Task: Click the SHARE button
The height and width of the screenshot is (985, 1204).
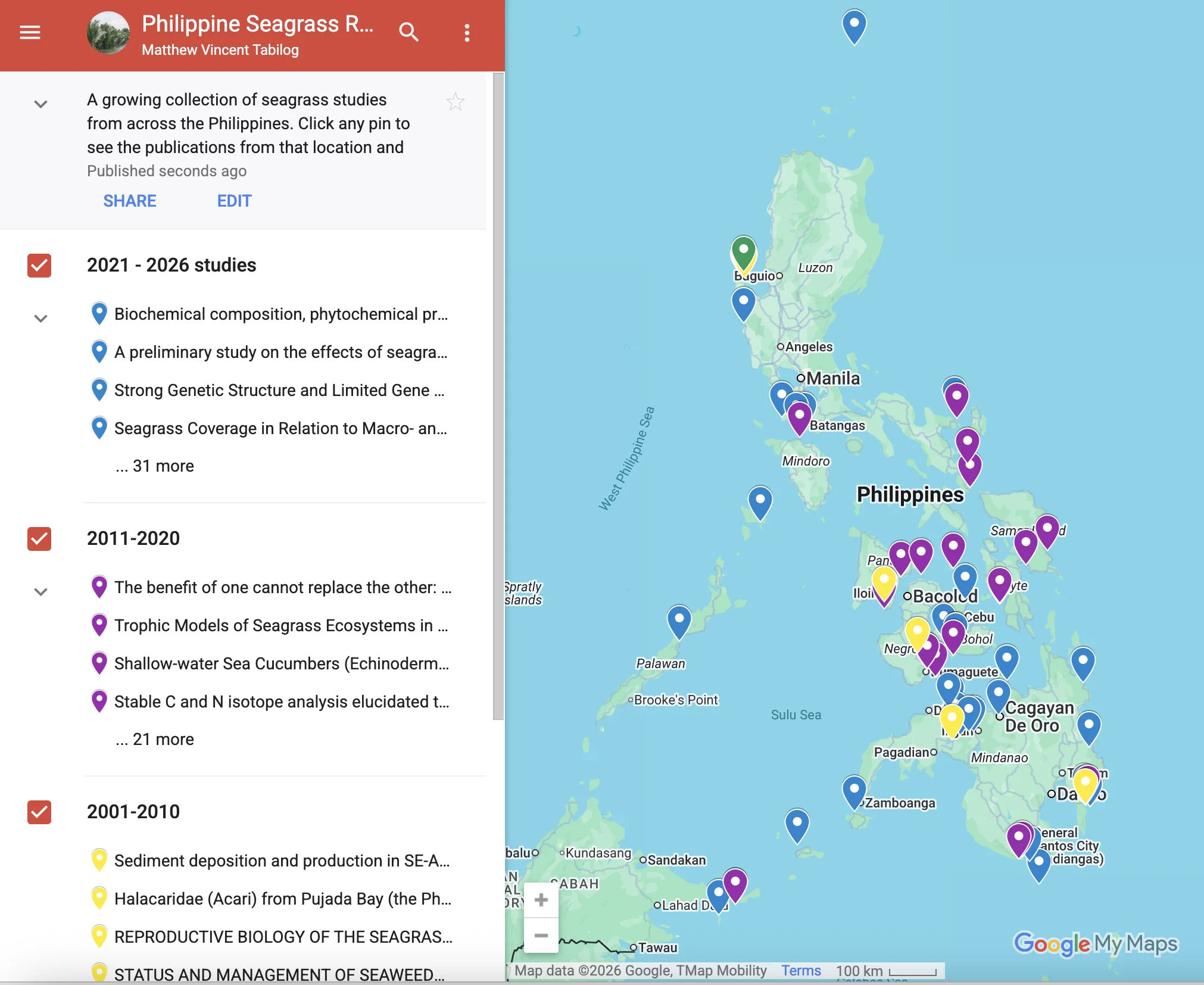Action: pos(130,201)
